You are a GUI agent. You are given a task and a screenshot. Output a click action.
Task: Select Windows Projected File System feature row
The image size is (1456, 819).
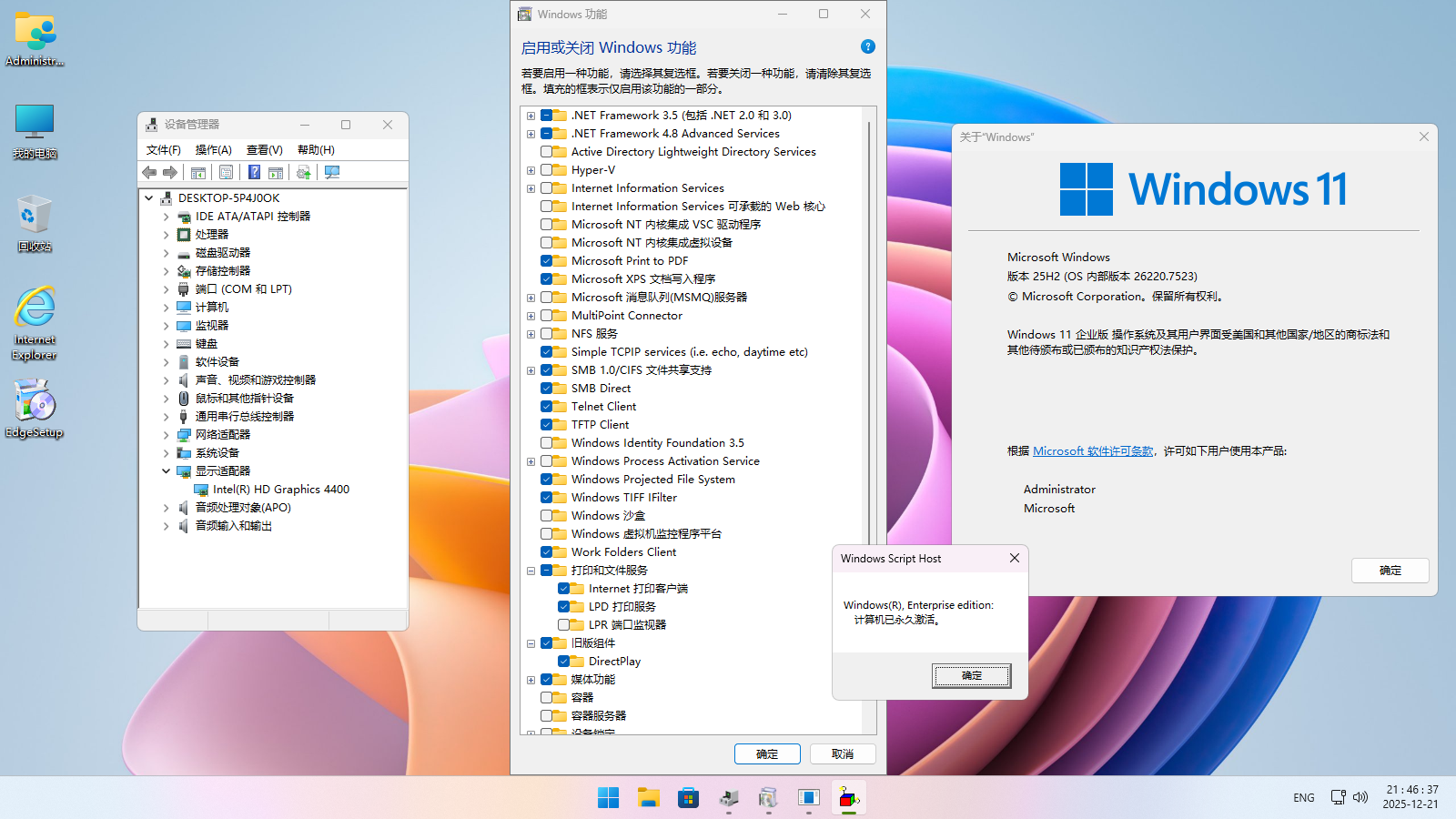coord(652,480)
